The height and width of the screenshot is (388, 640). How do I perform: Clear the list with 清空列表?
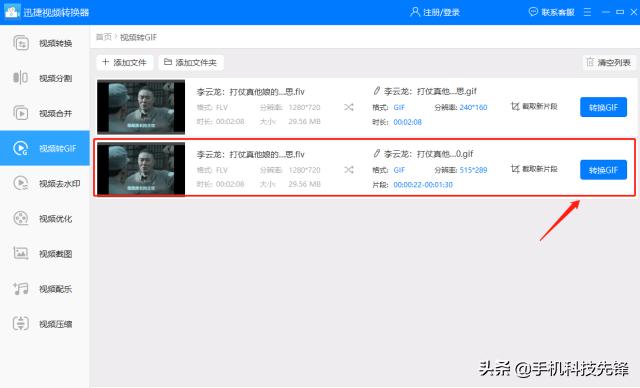[609, 62]
